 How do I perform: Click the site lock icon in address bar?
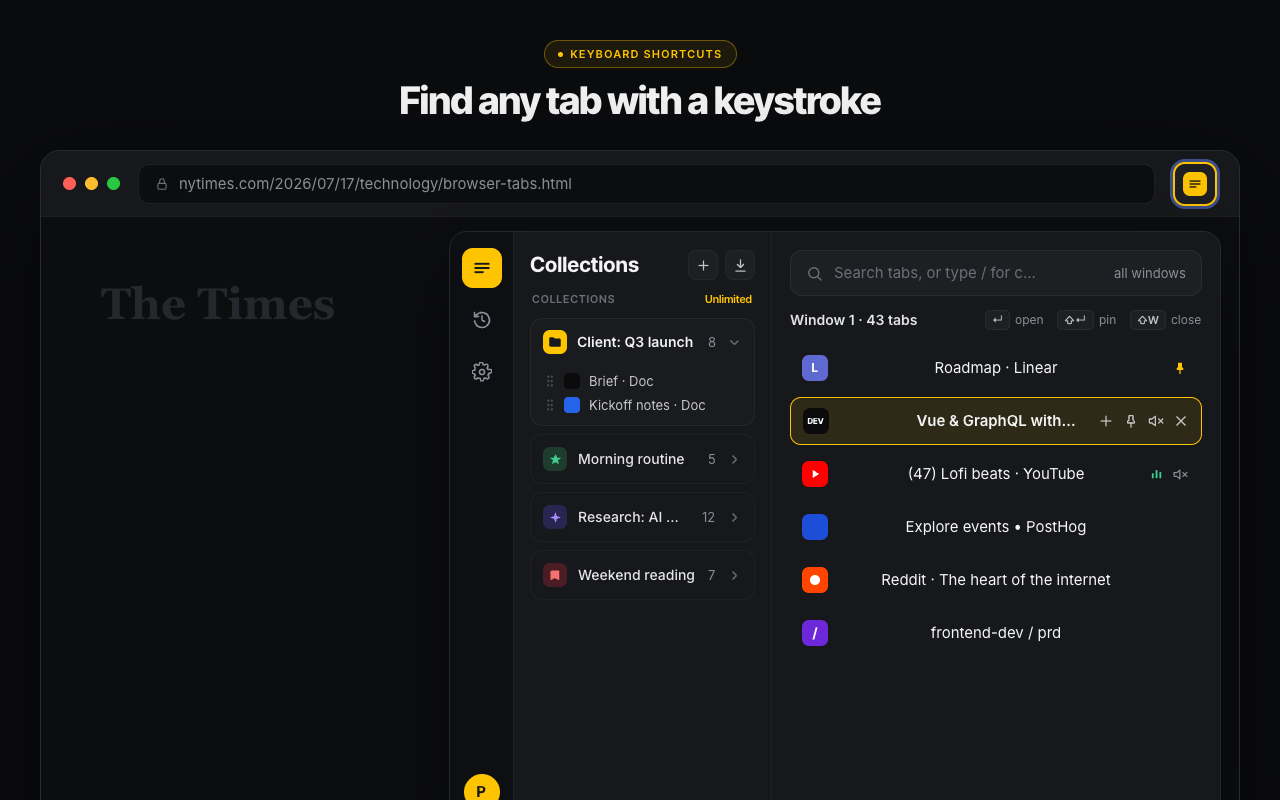coord(162,184)
